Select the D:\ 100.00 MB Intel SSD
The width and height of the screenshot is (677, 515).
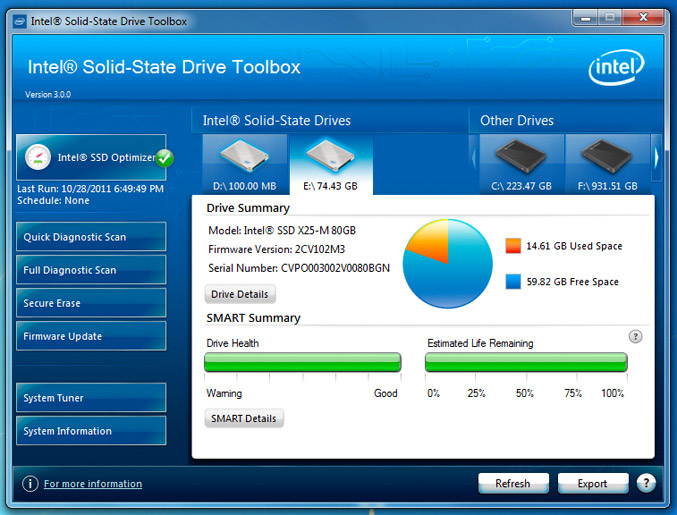[x=245, y=164]
